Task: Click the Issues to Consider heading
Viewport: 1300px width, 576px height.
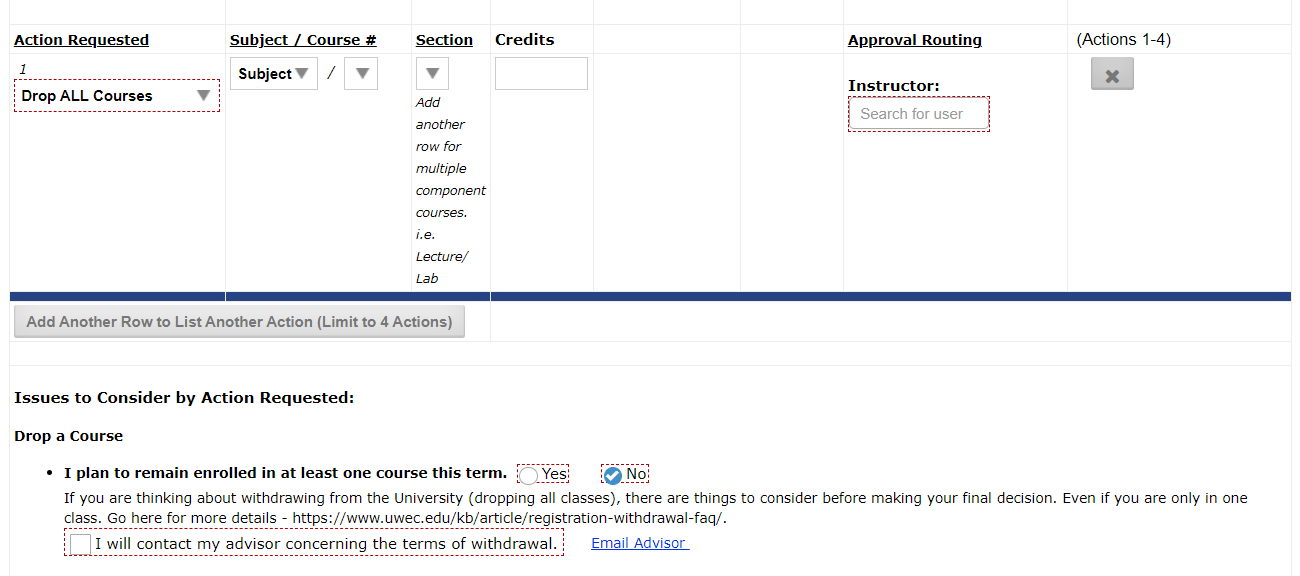Action: [x=184, y=398]
